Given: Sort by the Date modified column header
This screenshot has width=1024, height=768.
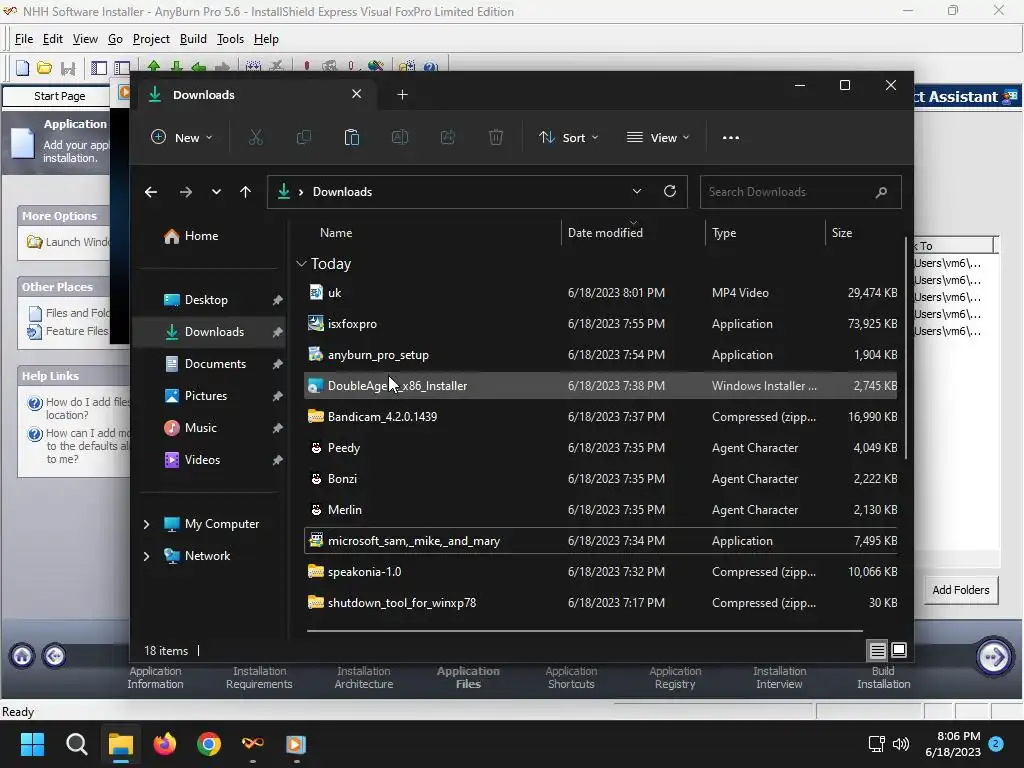Looking at the screenshot, I should 605,233.
